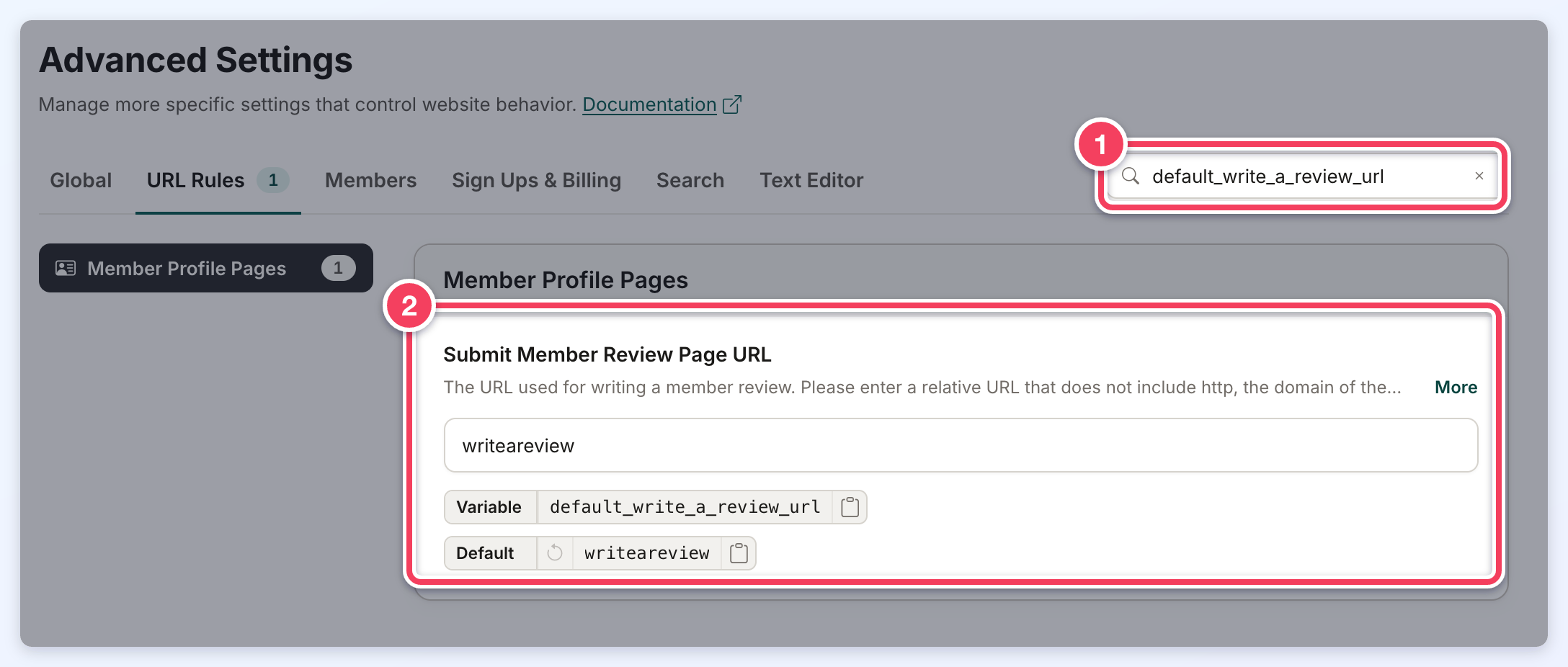Copy the default_write_a_review_url variable name
Viewport: 1568px width, 667px height.
850,507
